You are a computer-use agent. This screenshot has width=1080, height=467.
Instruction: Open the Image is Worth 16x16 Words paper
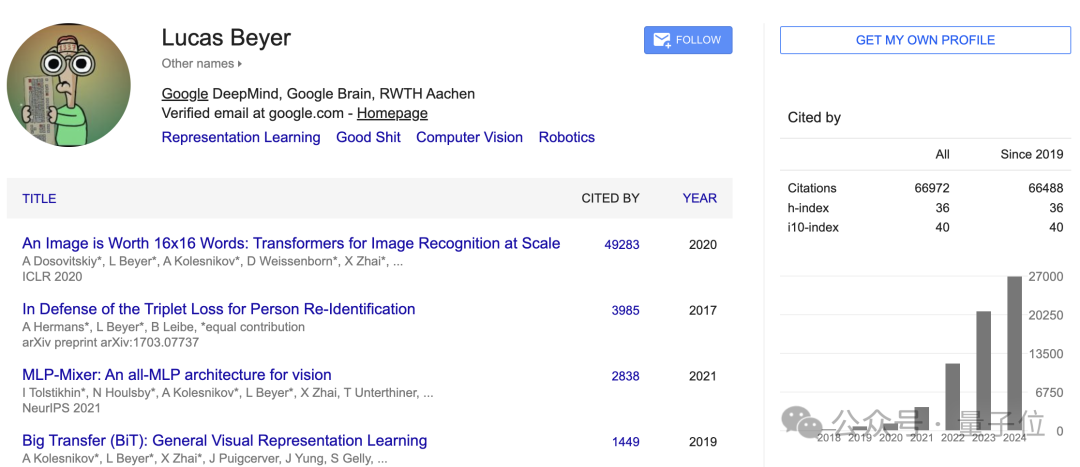291,243
